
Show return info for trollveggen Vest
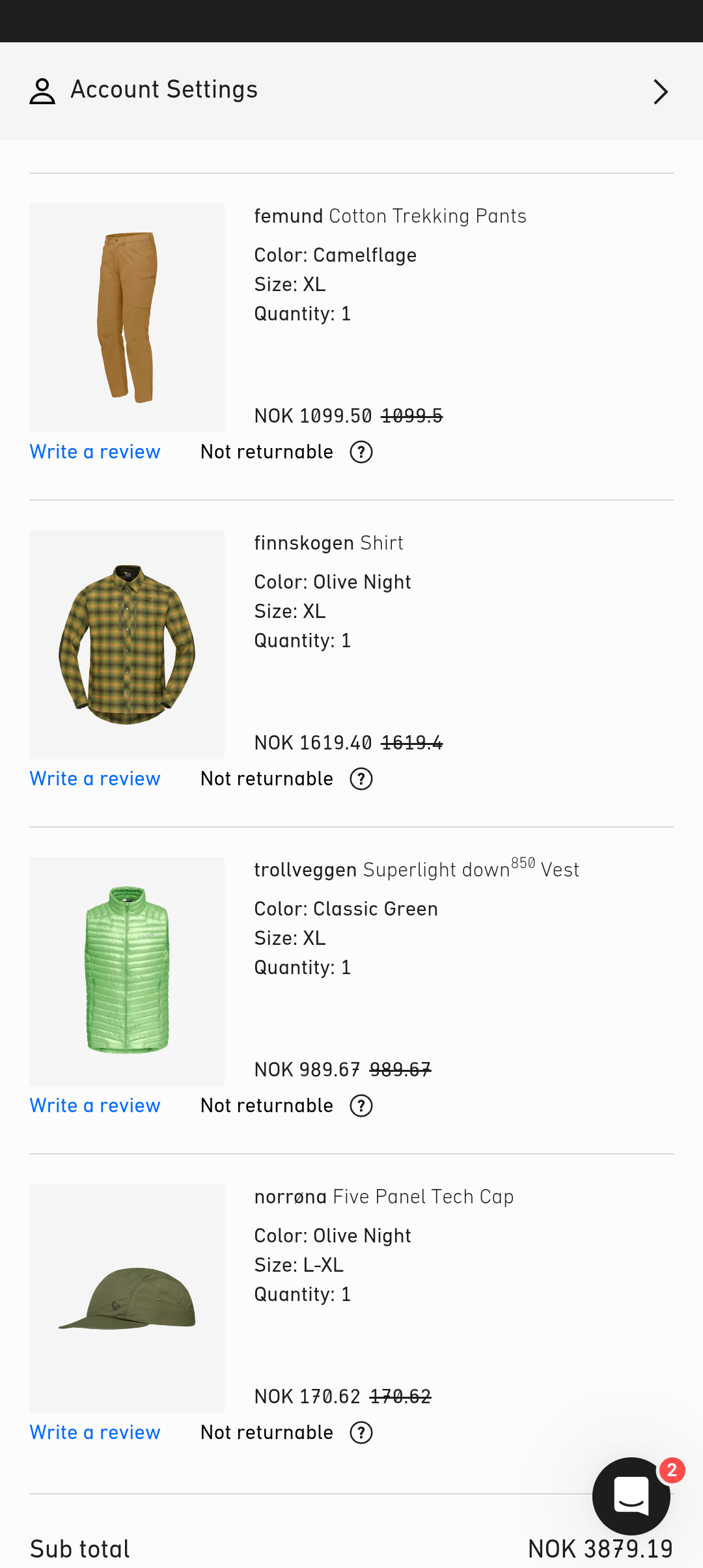(361, 1106)
